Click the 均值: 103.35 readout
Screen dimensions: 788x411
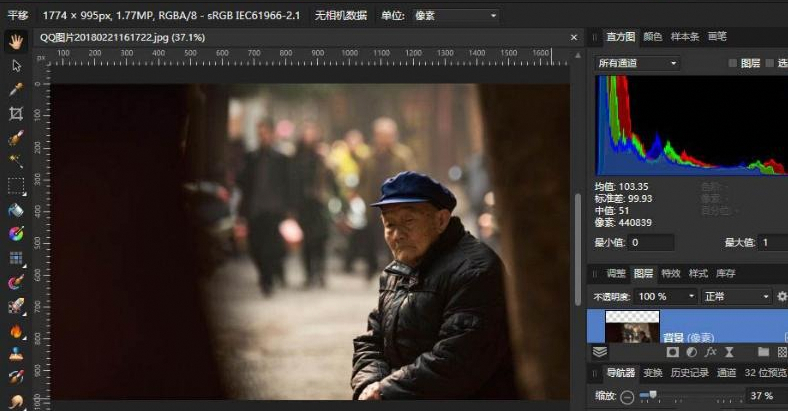point(622,186)
